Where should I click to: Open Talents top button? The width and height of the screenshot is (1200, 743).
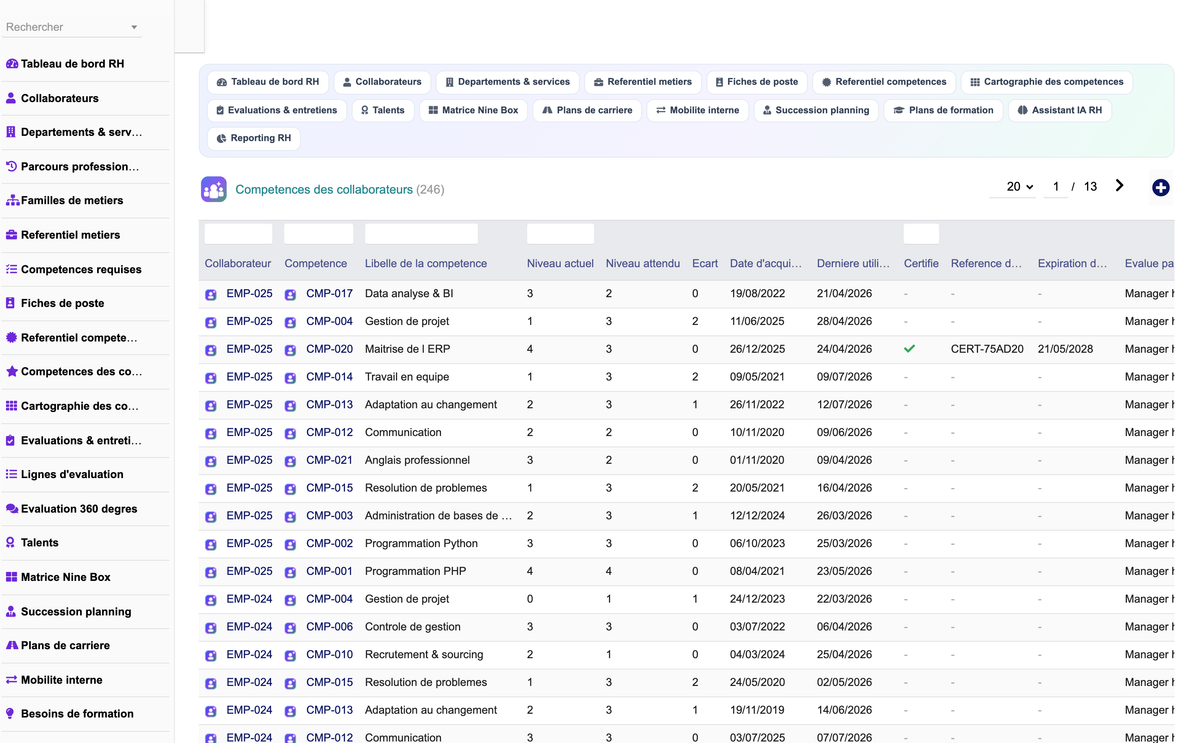point(383,110)
